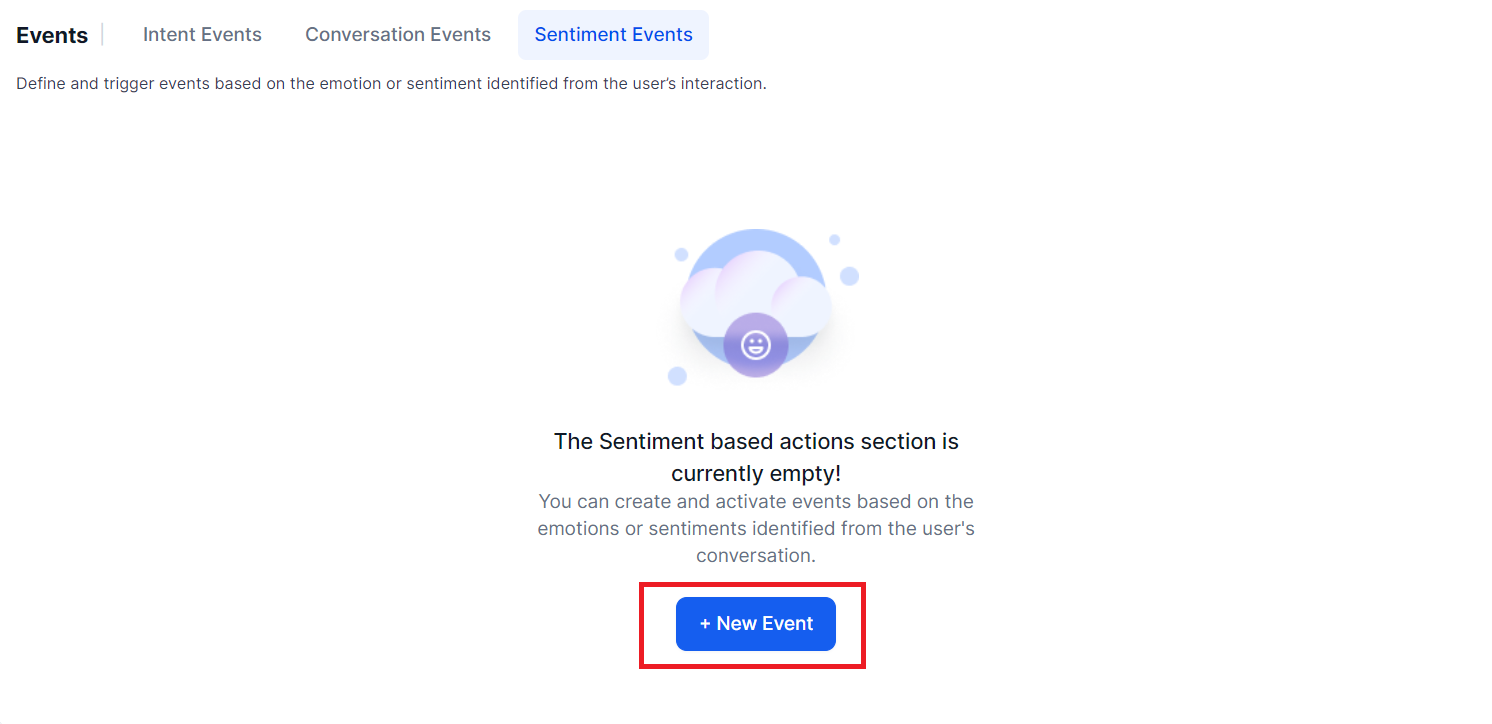Image resolution: width=1492 pixels, height=724 pixels.
Task: Click the 'Define and trigger events' description
Action: pos(391,84)
